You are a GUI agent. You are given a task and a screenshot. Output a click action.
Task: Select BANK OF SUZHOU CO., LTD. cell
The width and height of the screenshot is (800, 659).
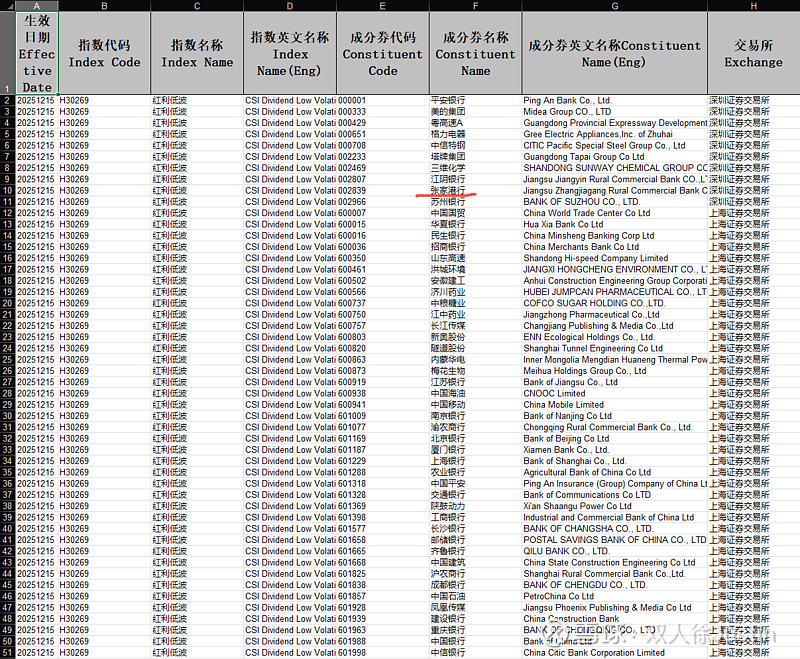pos(614,202)
